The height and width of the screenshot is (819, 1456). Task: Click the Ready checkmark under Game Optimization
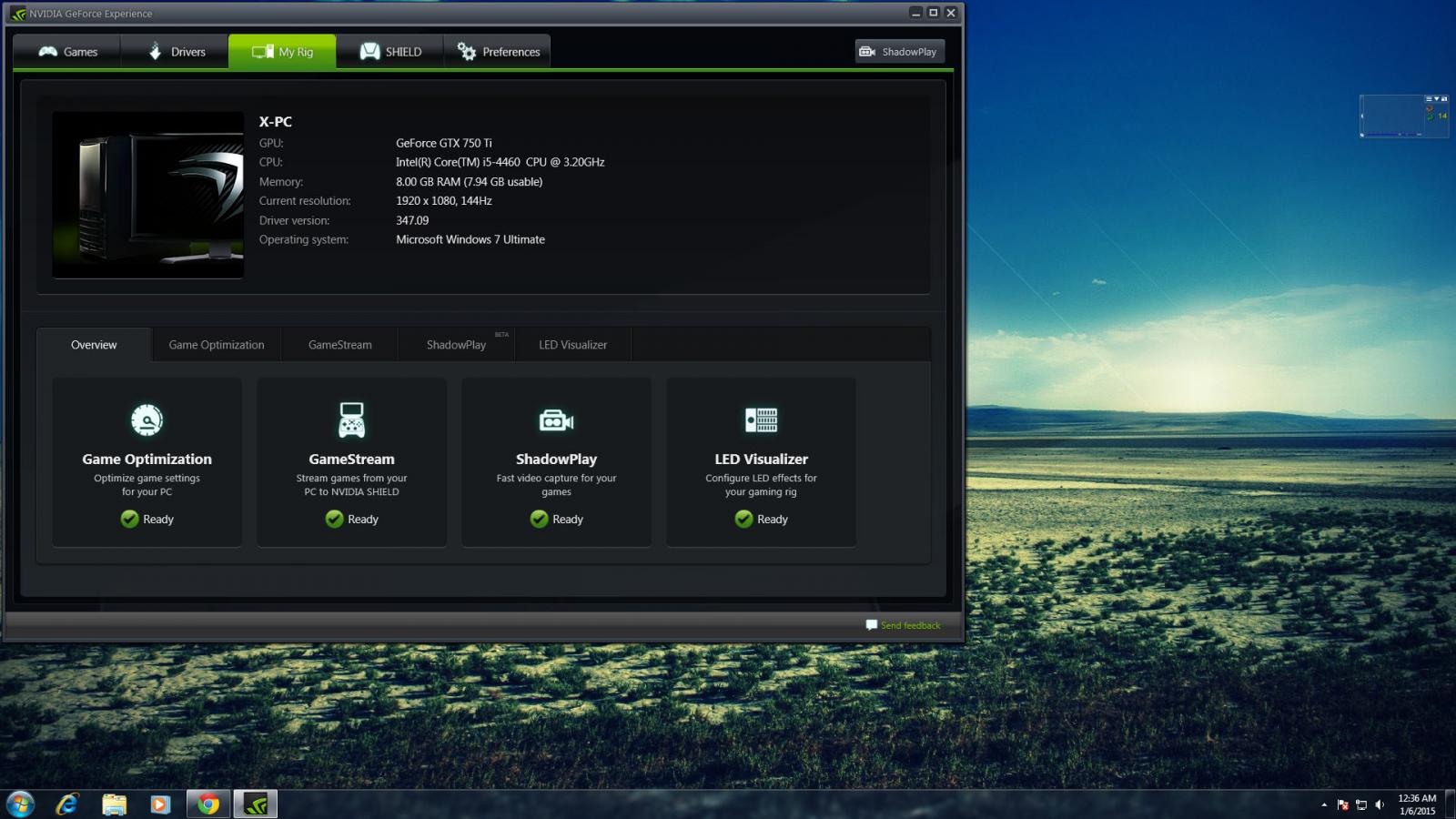pos(129,519)
